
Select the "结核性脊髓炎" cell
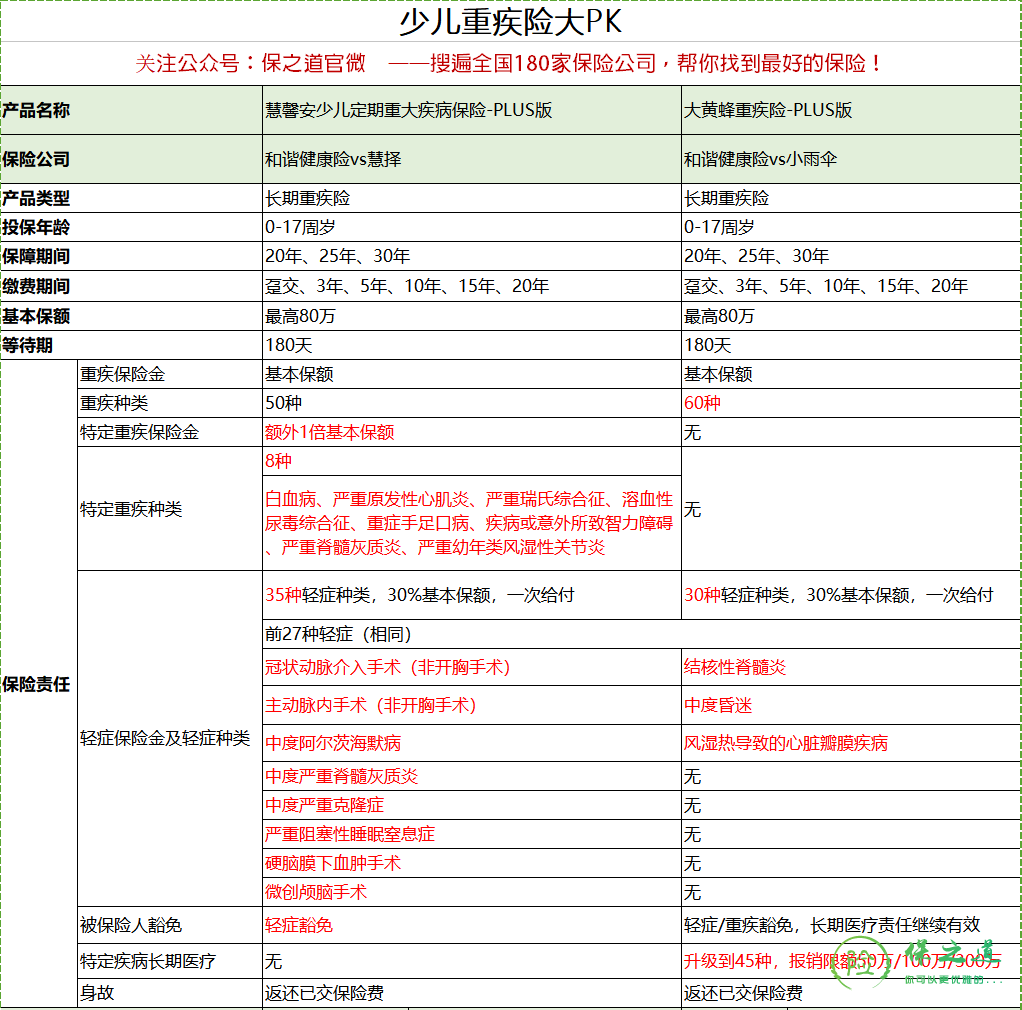pyautogui.click(x=851, y=667)
